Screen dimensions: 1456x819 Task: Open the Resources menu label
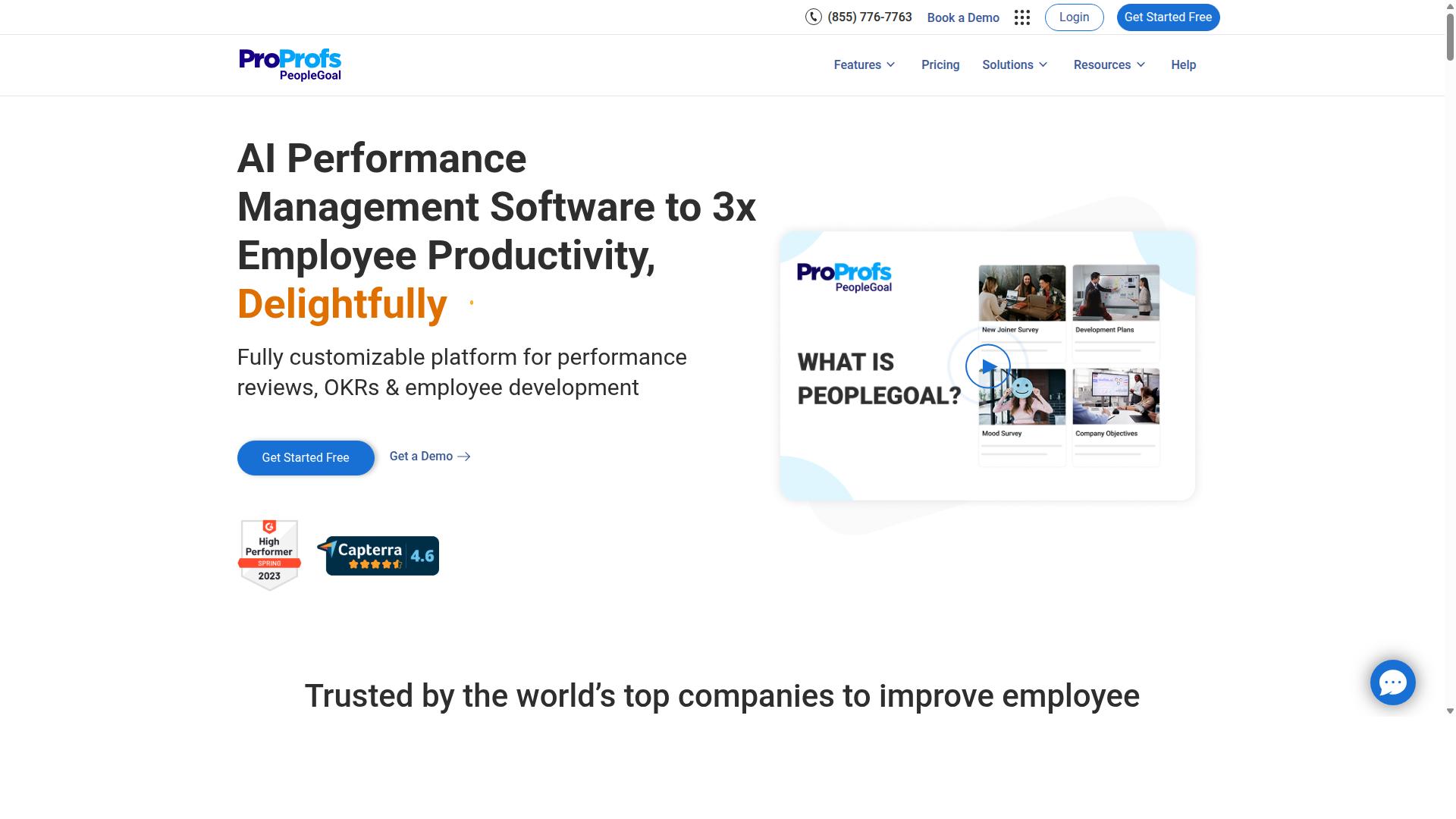pyautogui.click(x=1102, y=65)
